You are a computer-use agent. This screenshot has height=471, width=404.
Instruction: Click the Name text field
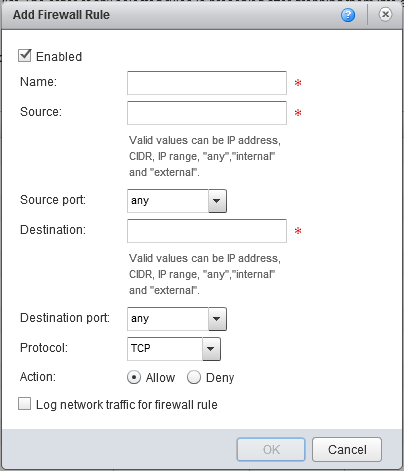207,83
